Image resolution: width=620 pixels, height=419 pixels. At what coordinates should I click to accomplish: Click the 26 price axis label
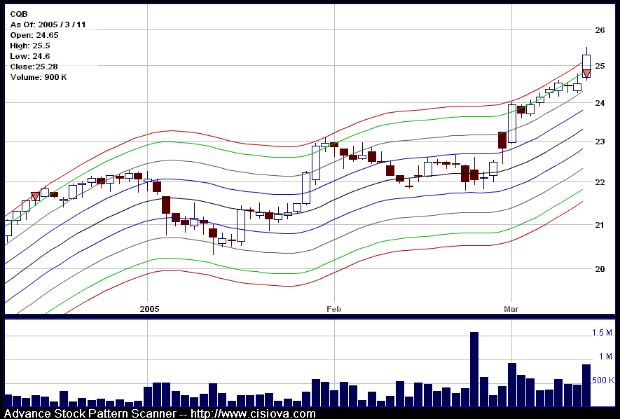[x=600, y=30]
